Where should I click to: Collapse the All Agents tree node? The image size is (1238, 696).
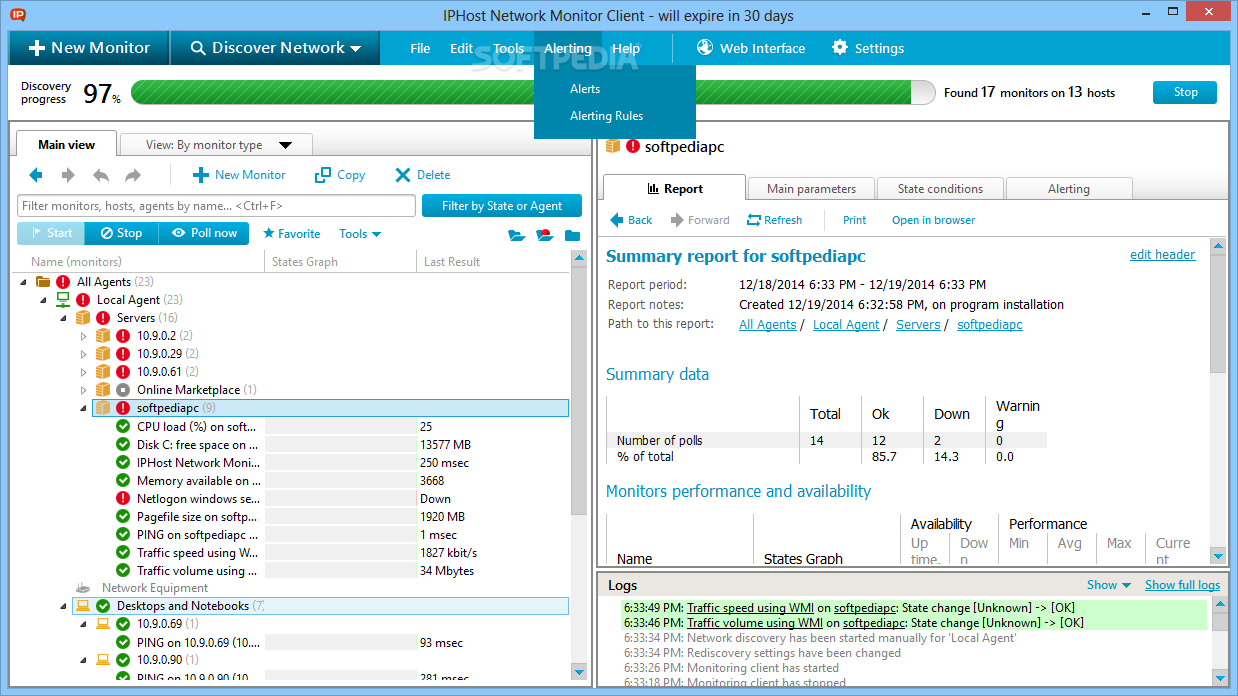(x=23, y=282)
